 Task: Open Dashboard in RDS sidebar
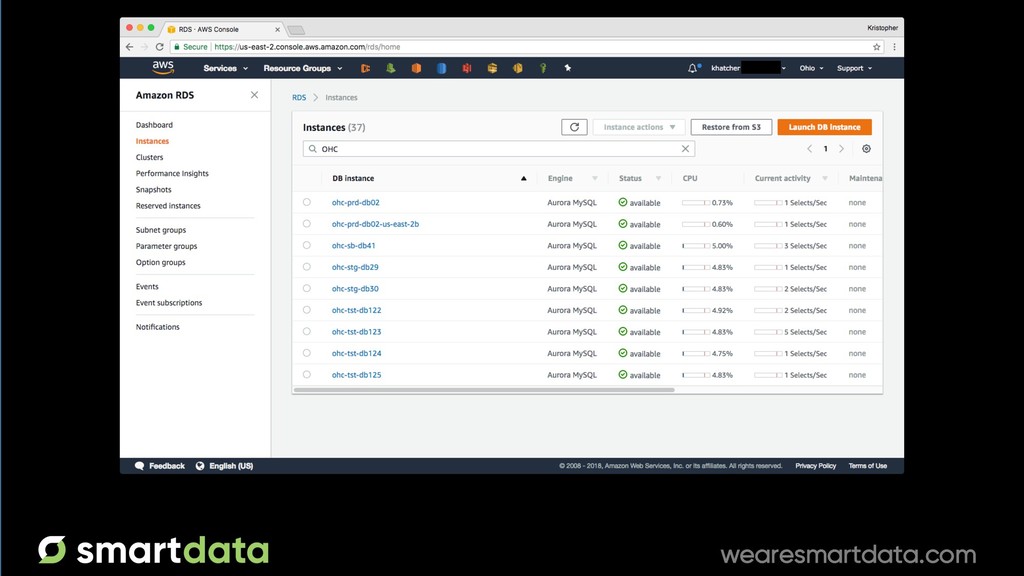[154, 125]
